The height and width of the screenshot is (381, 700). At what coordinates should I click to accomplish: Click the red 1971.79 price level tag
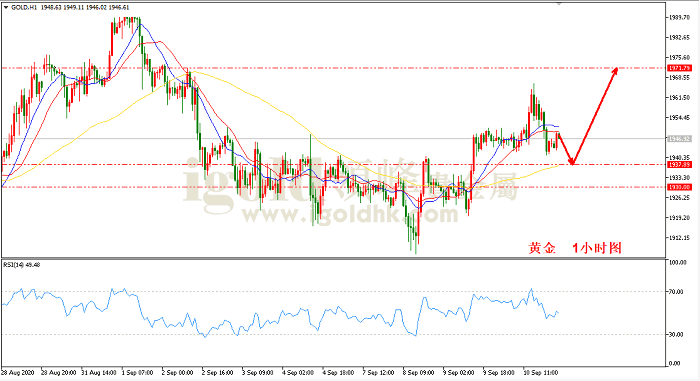[679, 68]
